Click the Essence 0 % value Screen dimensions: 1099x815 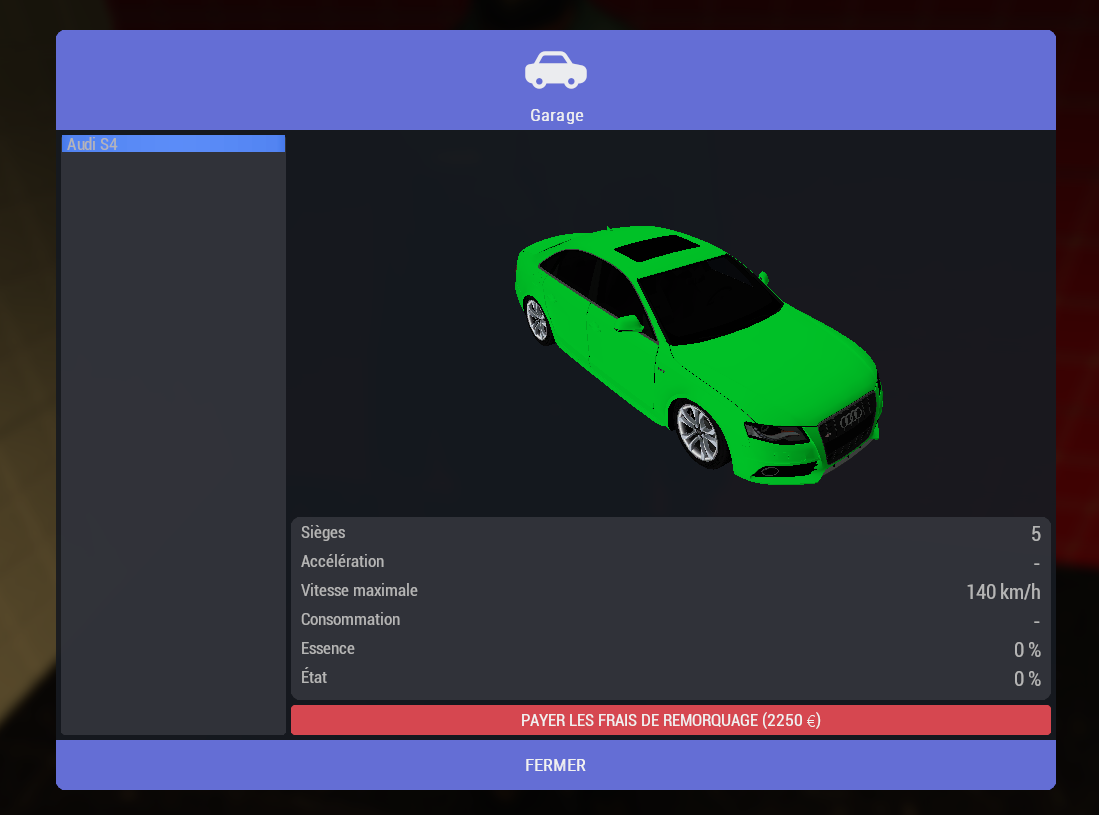coord(1027,650)
